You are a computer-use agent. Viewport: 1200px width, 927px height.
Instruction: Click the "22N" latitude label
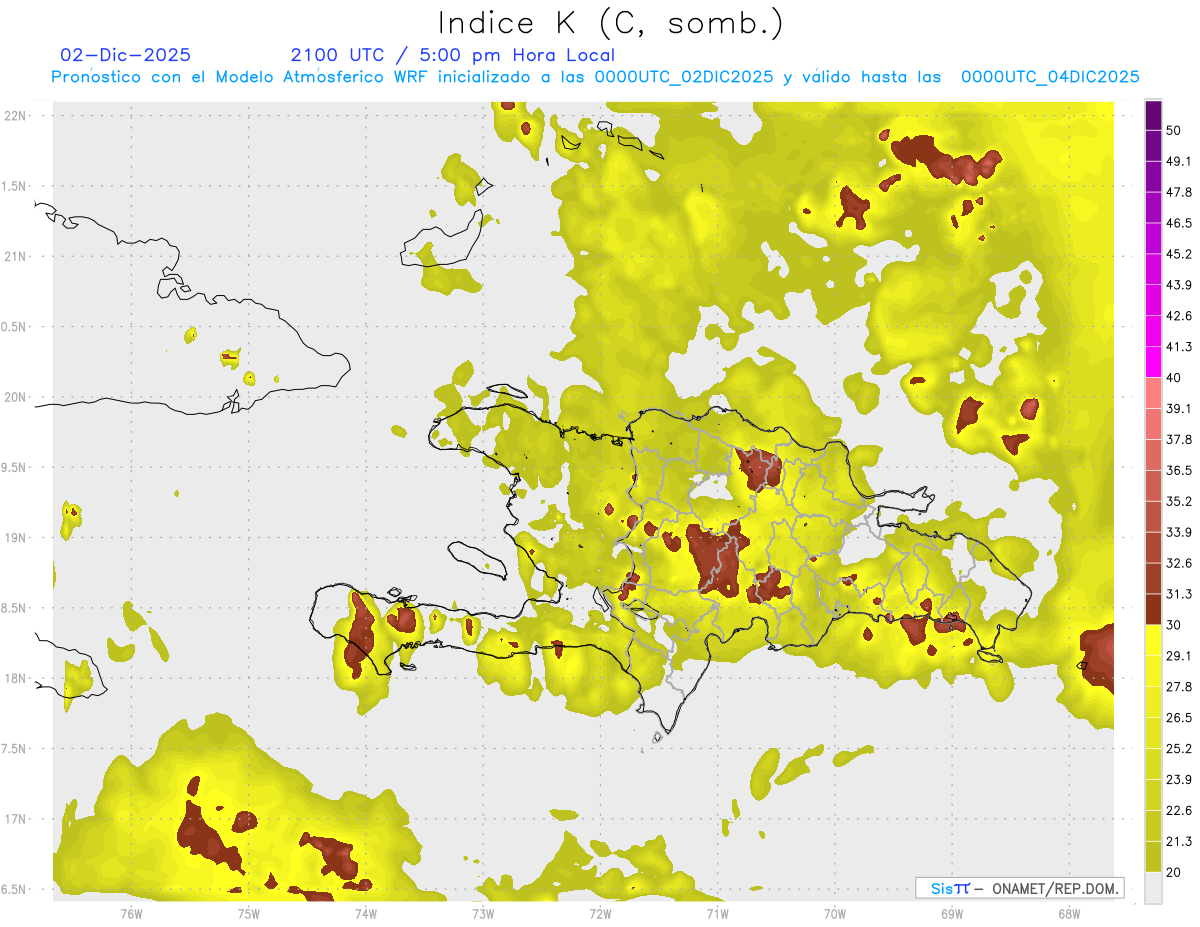17,115
